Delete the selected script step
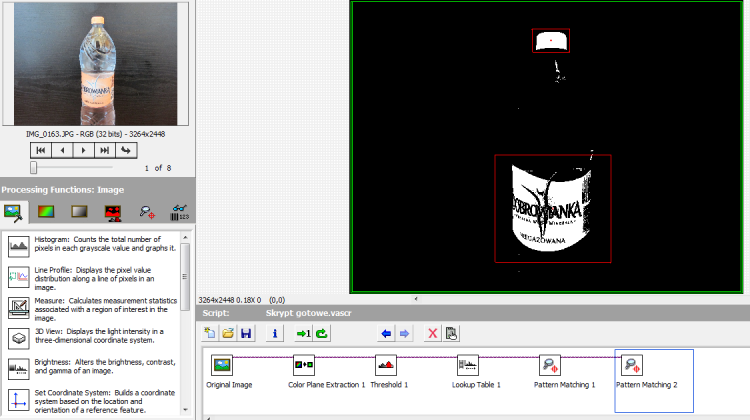 pyautogui.click(x=432, y=333)
